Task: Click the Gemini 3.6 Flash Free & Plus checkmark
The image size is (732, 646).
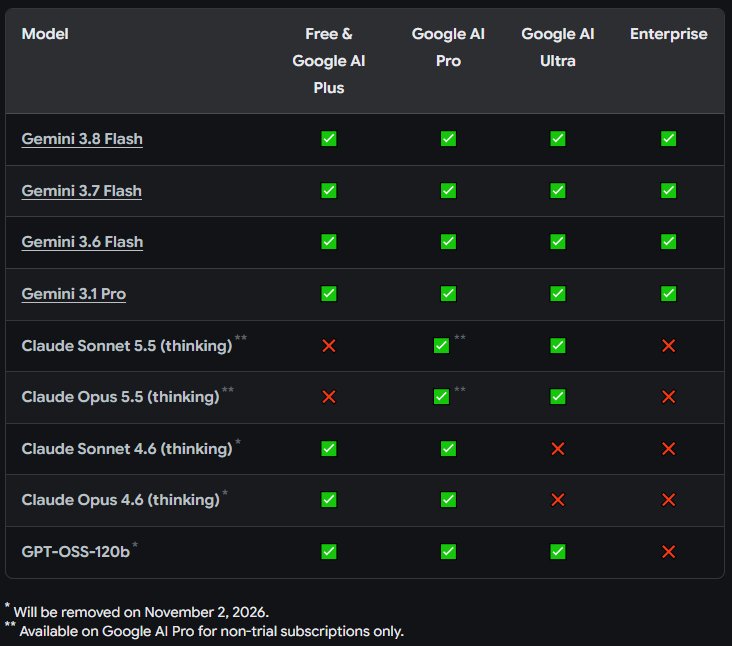Action: pos(329,242)
